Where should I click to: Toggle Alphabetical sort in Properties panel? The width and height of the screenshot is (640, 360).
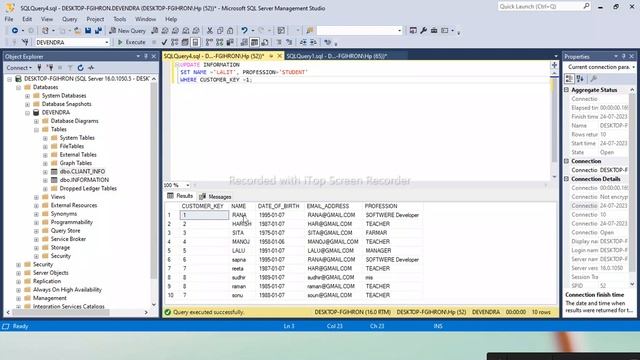[x=580, y=79]
